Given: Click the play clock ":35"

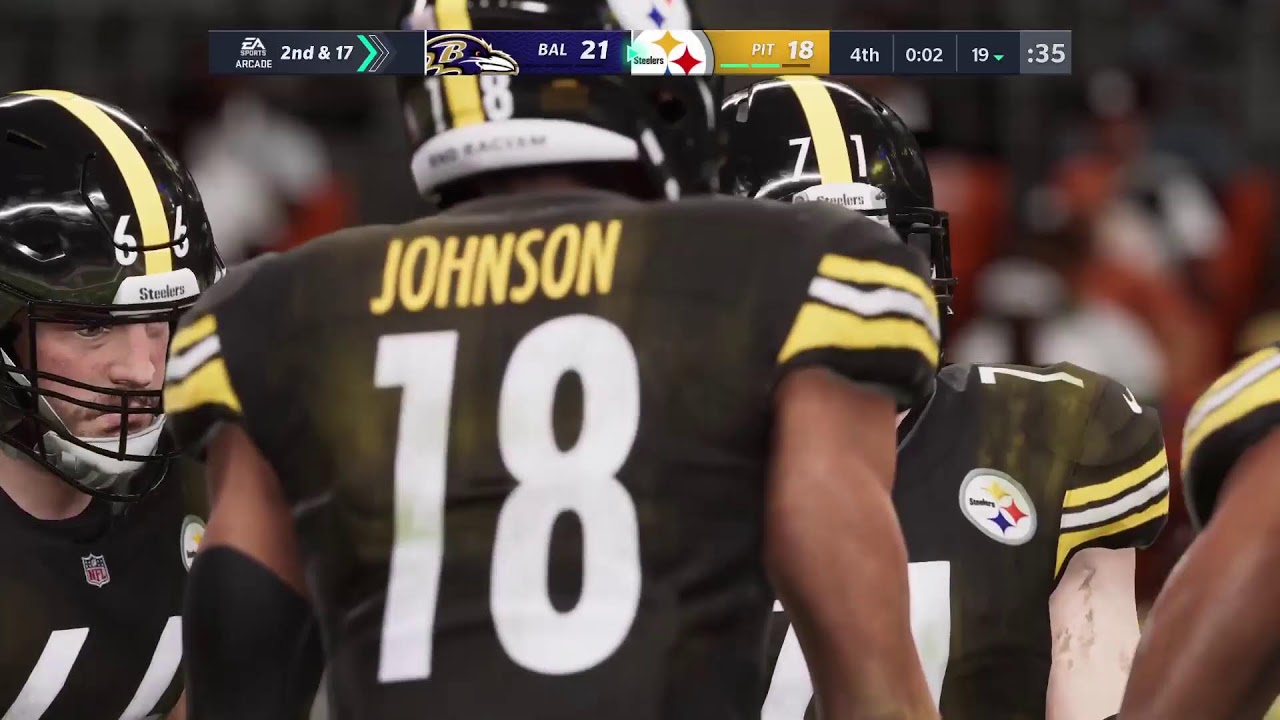Looking at the screenshot, I should 1046,54.
